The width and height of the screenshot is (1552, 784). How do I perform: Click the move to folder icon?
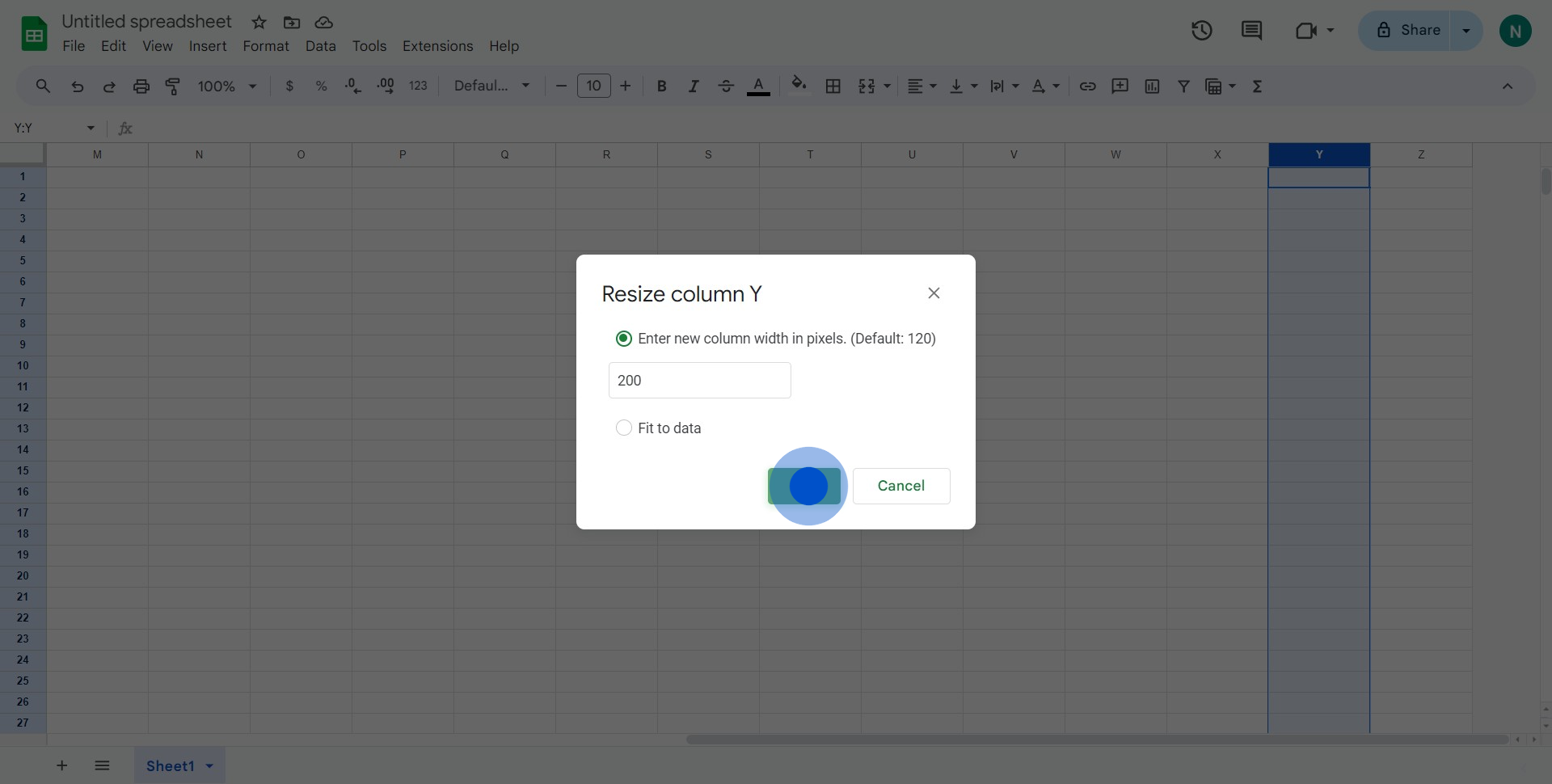pyautogui.click(x=292, y=23)
